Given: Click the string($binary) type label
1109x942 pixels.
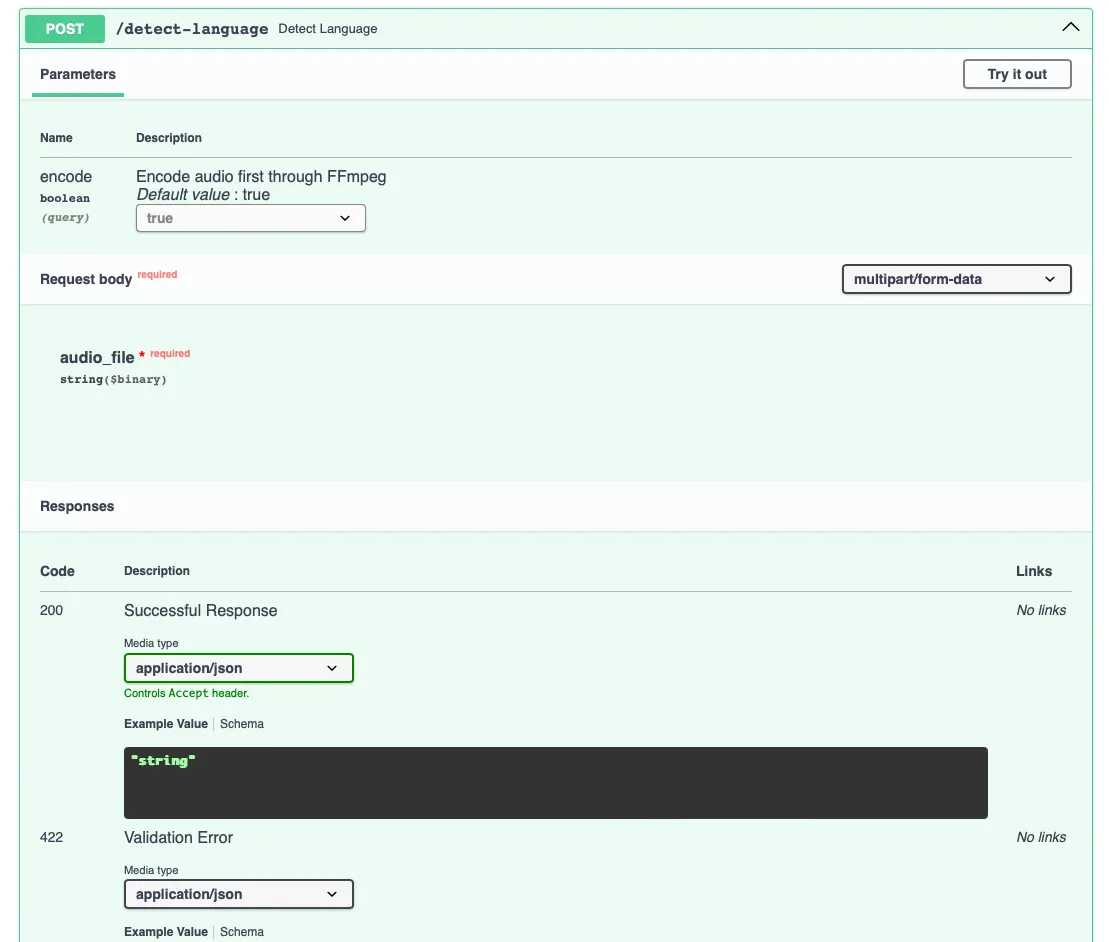Looking at the screenshot, I should click(113, 379).
